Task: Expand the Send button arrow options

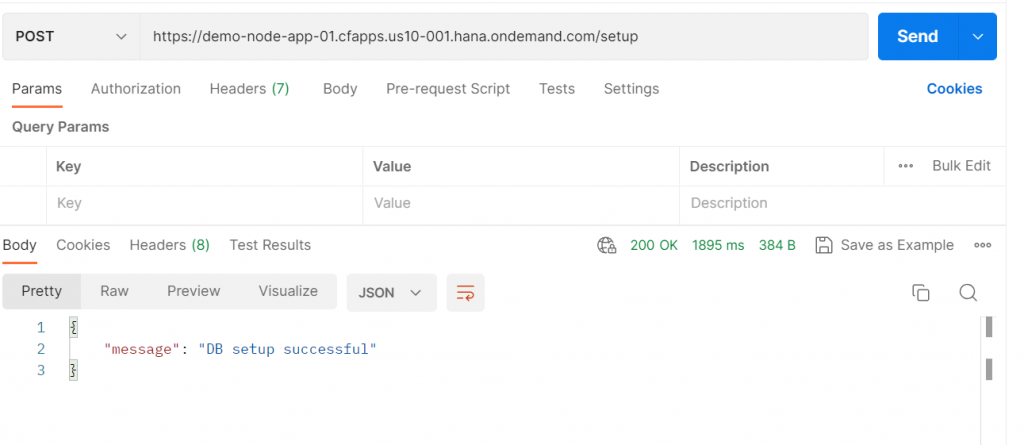Action: pyautogui.click(x=978, y=37)
